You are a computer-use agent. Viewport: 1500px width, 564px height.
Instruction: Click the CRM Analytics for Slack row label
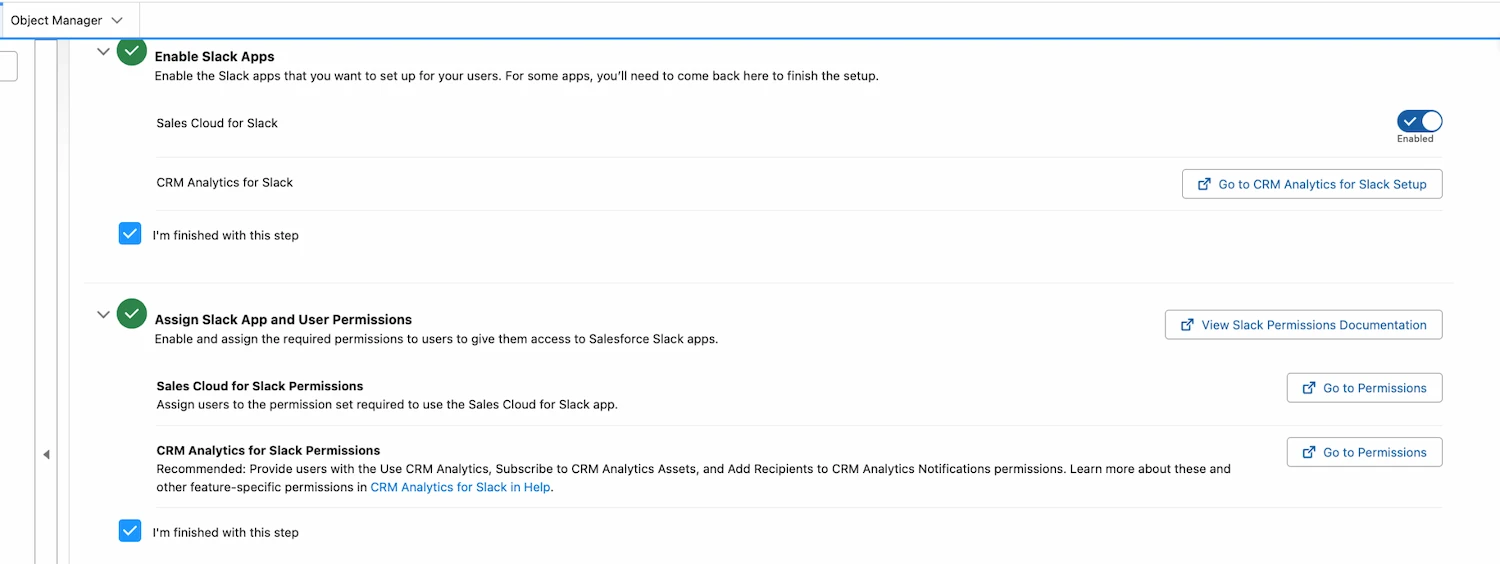[x=225, y=183]
